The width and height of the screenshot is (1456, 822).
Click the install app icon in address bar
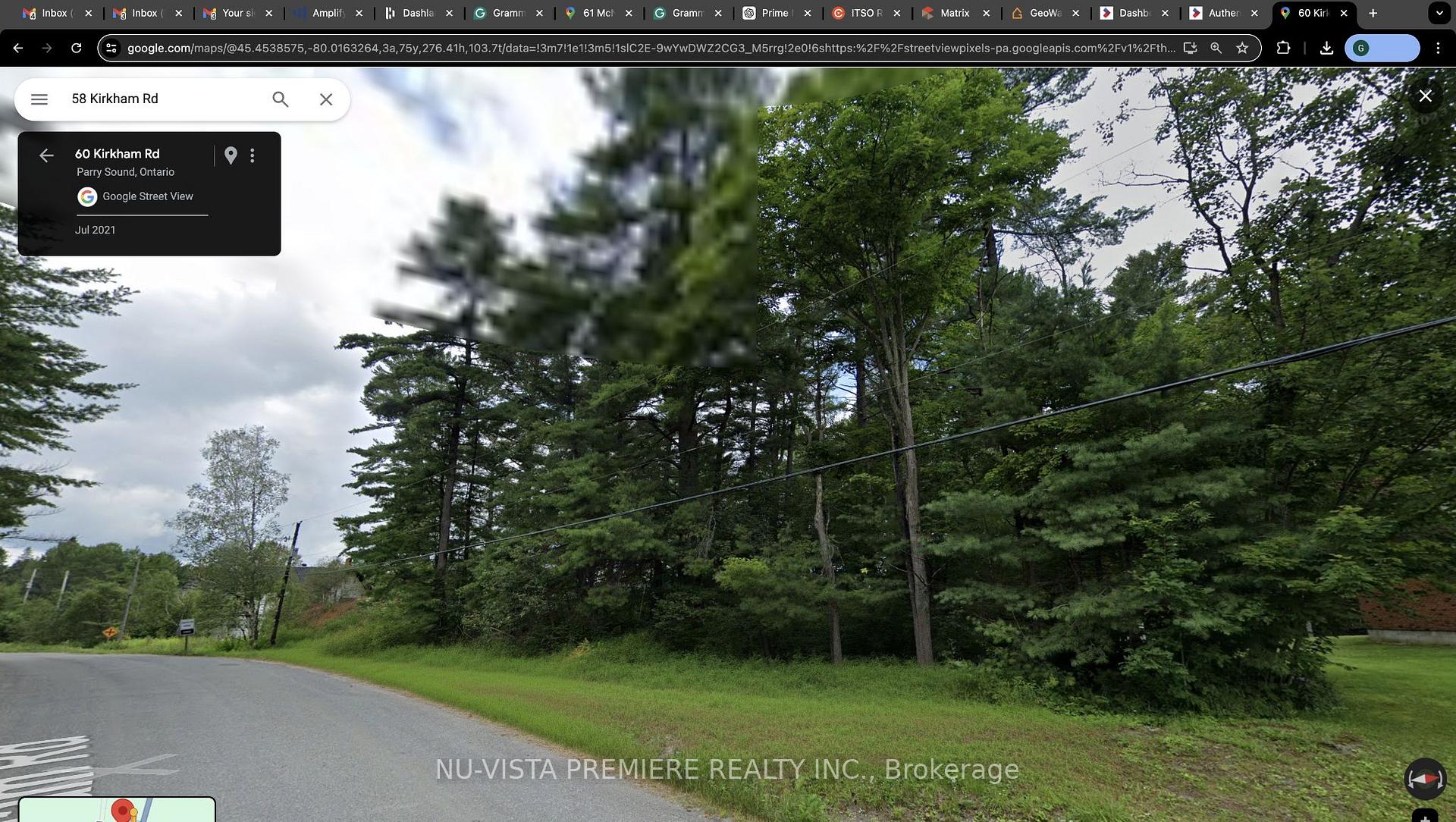click(x=1190, y=48)
